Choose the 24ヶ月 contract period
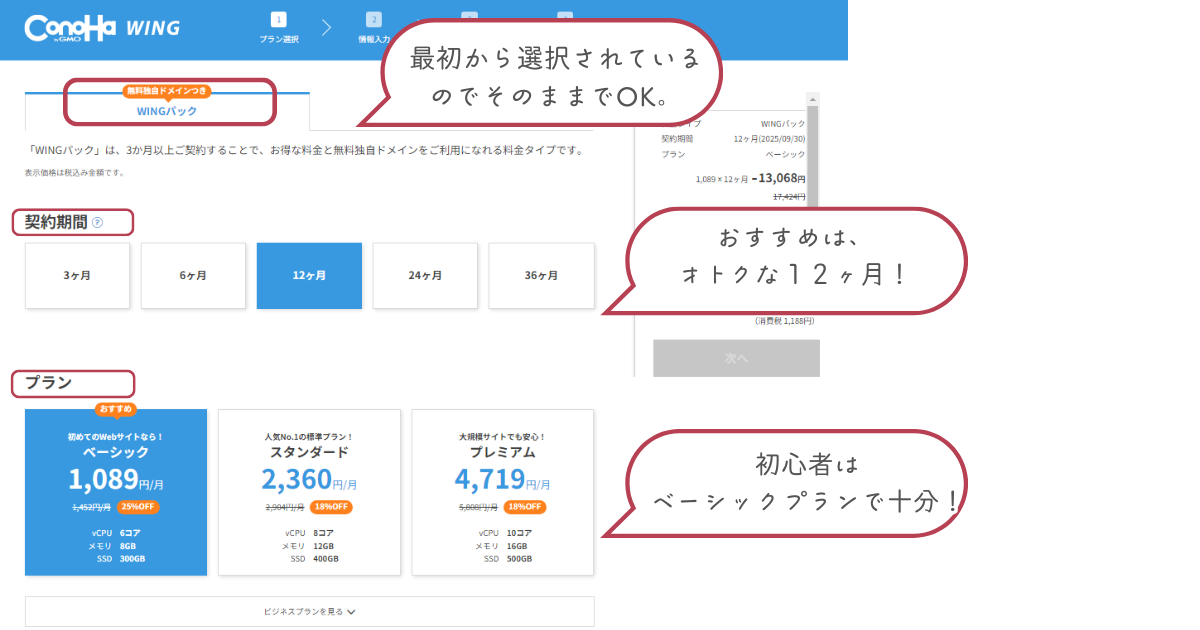Image resolution: width=1200 pixels, height=630 pixels. 425,275
